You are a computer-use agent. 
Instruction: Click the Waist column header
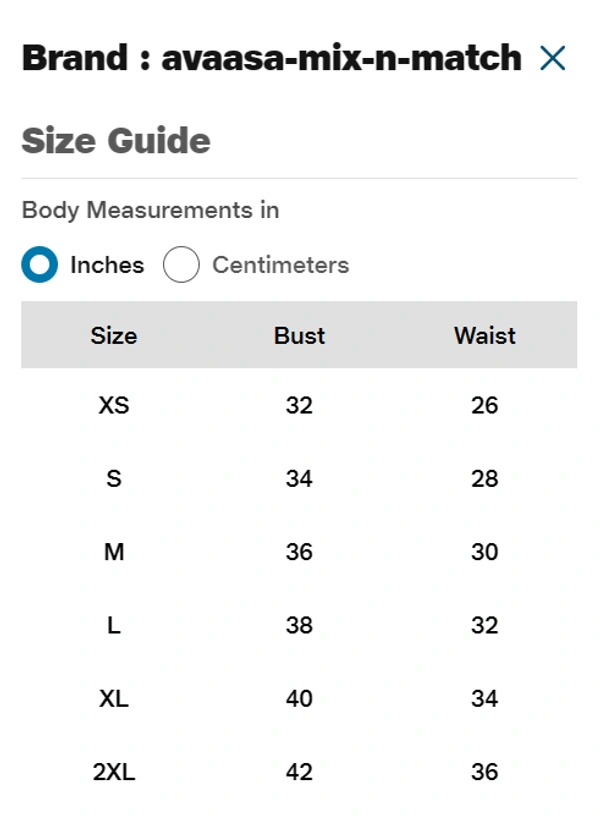(484, 335)
